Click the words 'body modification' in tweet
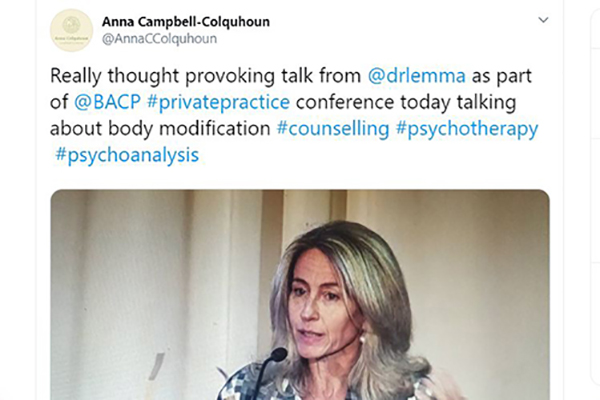Viewport: 600px width, 400px height. [x=189, y=128]
